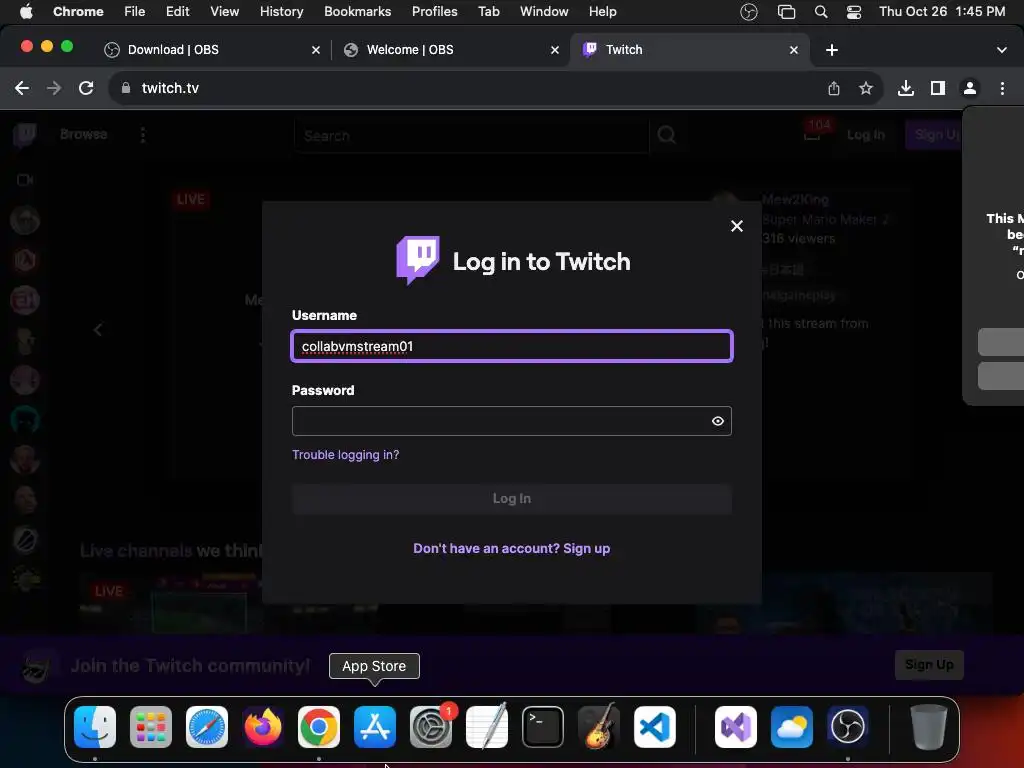Open the Weather app in dock
This screenshot has width=1024, height=768.
click(x=792, y=726)
